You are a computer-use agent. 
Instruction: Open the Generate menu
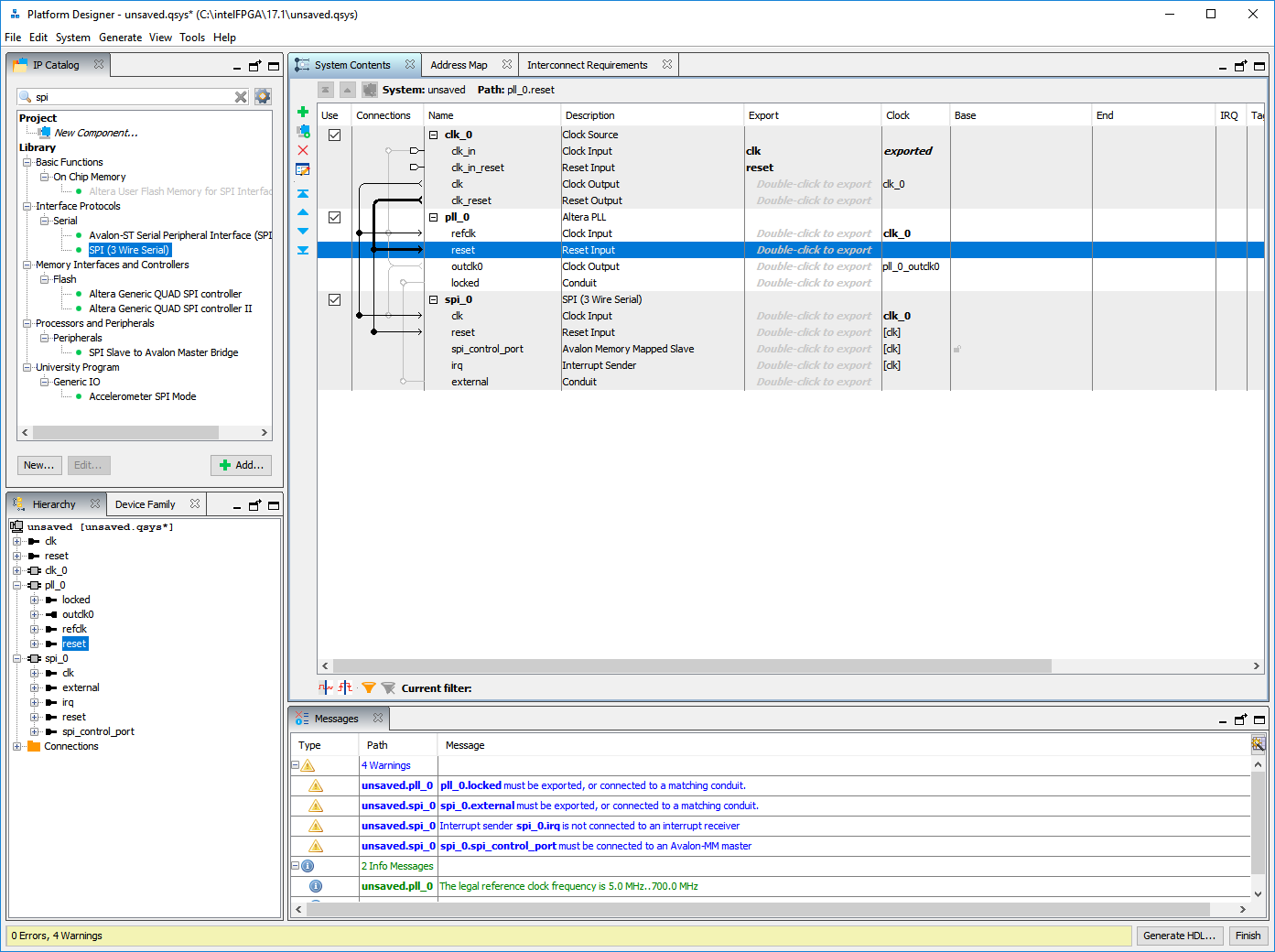point(120,38)
